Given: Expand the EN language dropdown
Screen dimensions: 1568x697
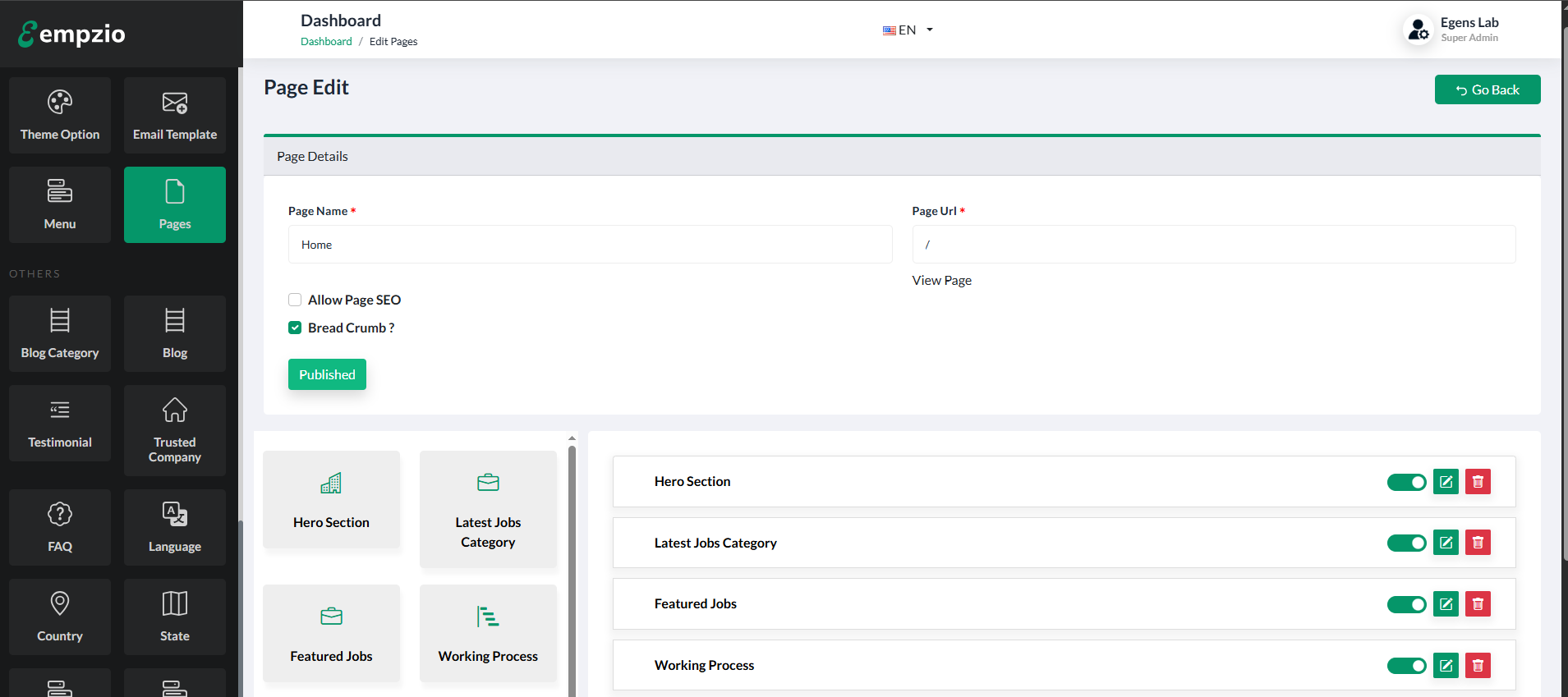Looking at the screenshot, I should [908, 30].
